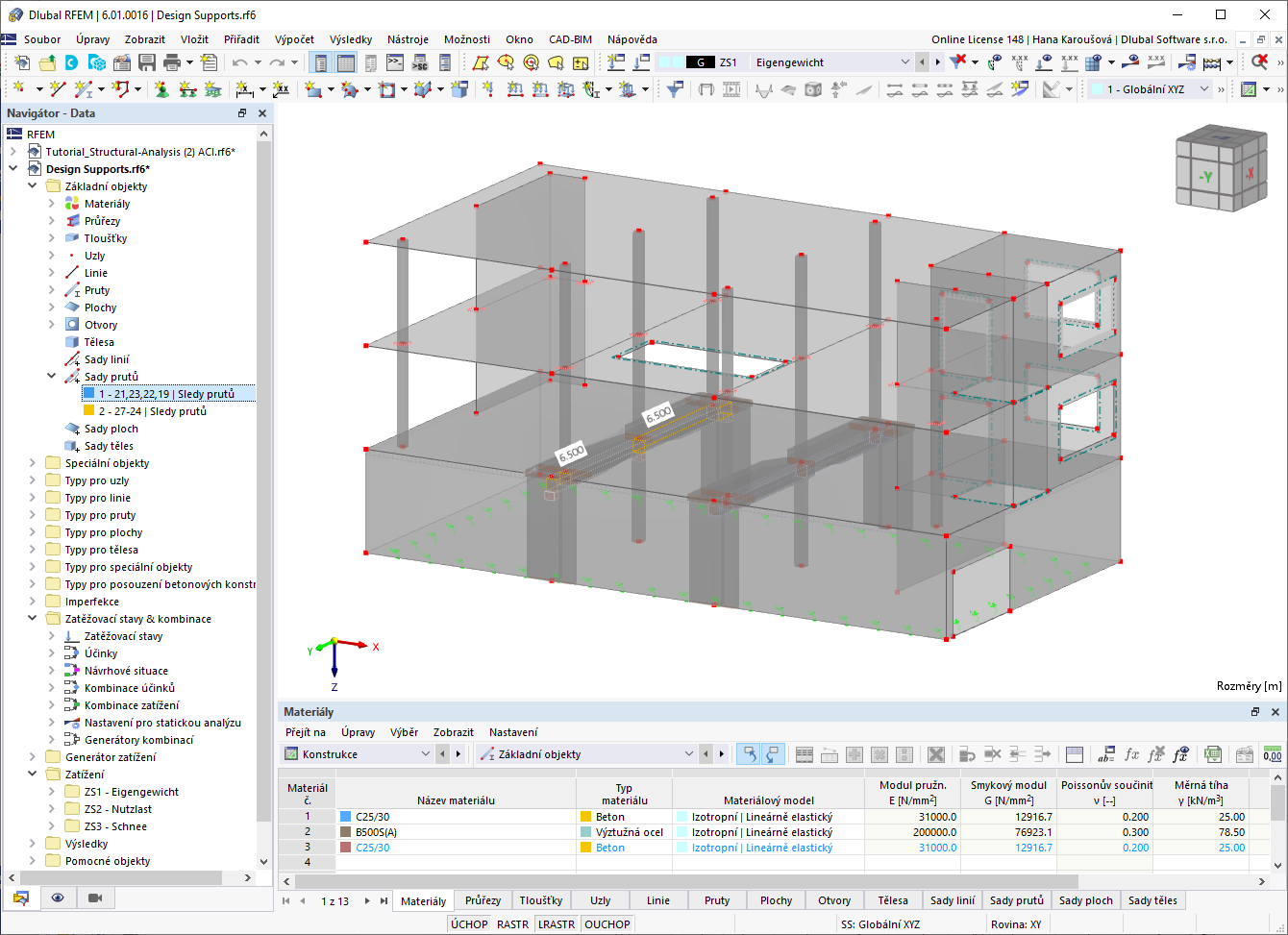Click the funnel filter icon in second toolbar
This screenshot has height=935, width=1288.
click(676, 89)
